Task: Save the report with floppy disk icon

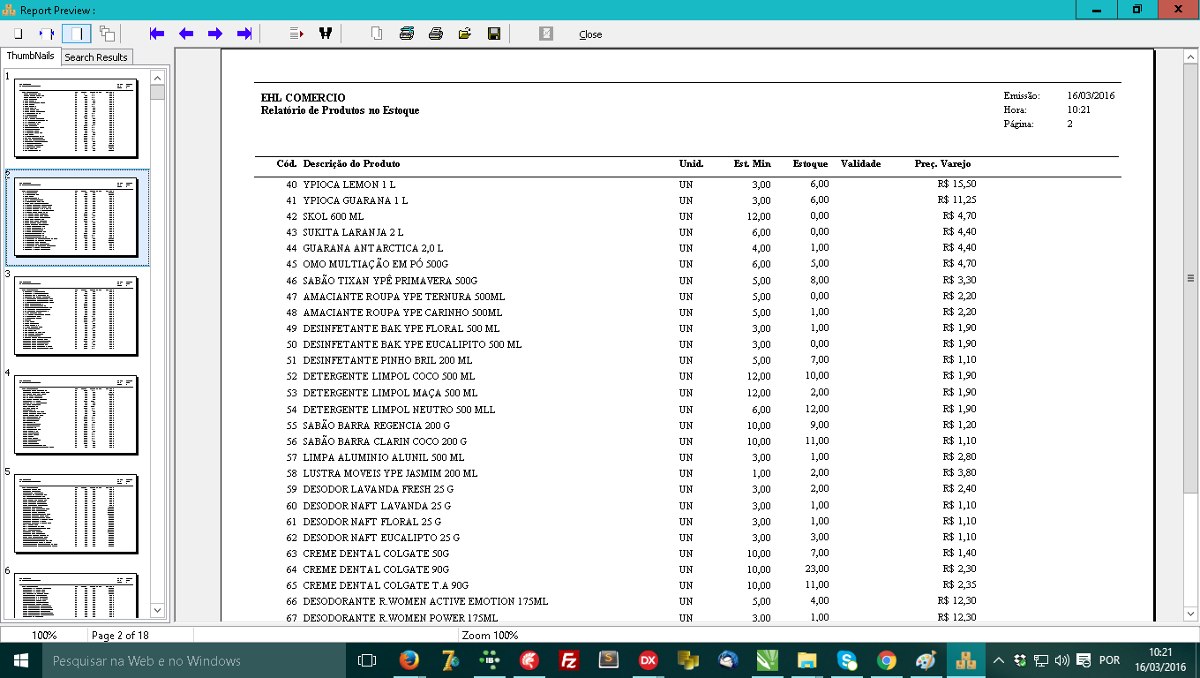Action: (x=494, y=34)
